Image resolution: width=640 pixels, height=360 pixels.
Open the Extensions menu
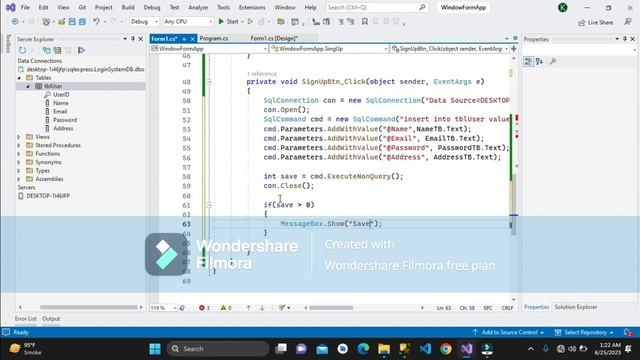tap(252, 7)
